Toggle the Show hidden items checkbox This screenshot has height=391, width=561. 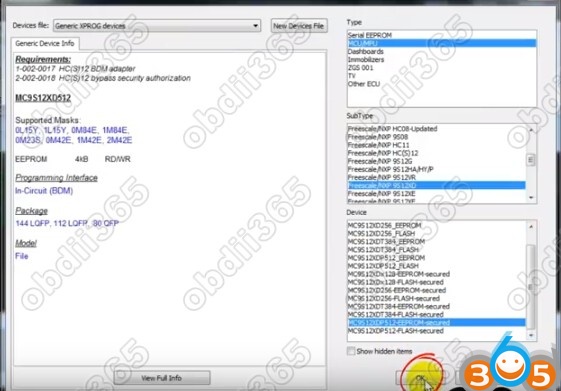click(351, 351)
